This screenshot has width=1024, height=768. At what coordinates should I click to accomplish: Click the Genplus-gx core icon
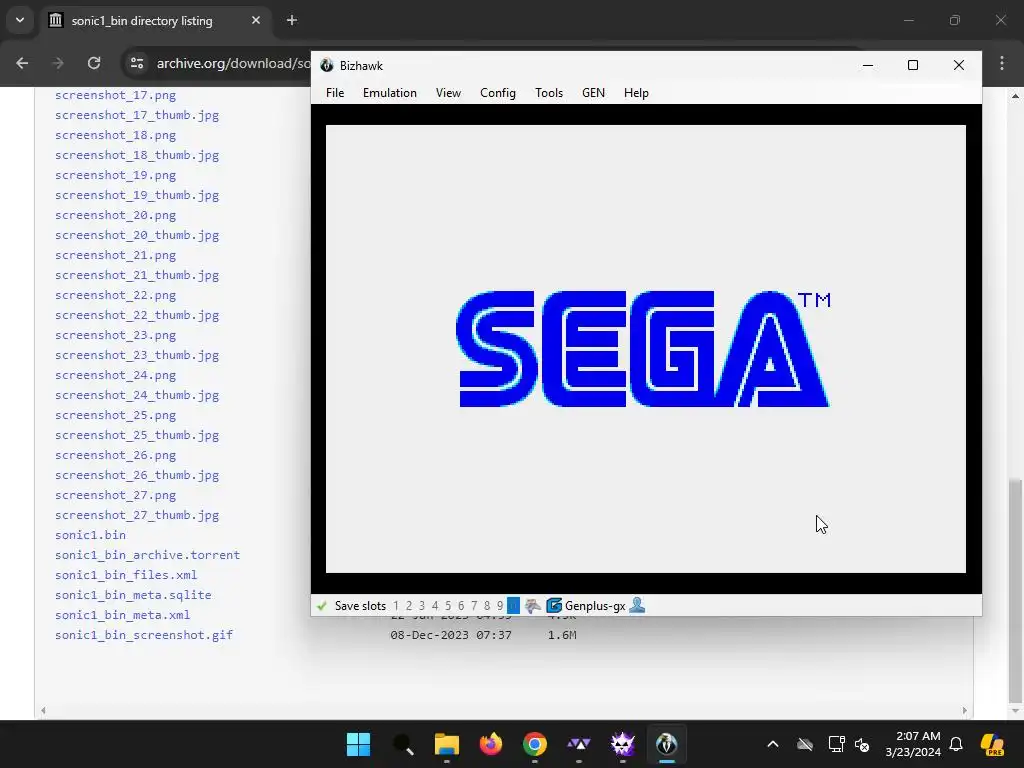tap(554, 606)
